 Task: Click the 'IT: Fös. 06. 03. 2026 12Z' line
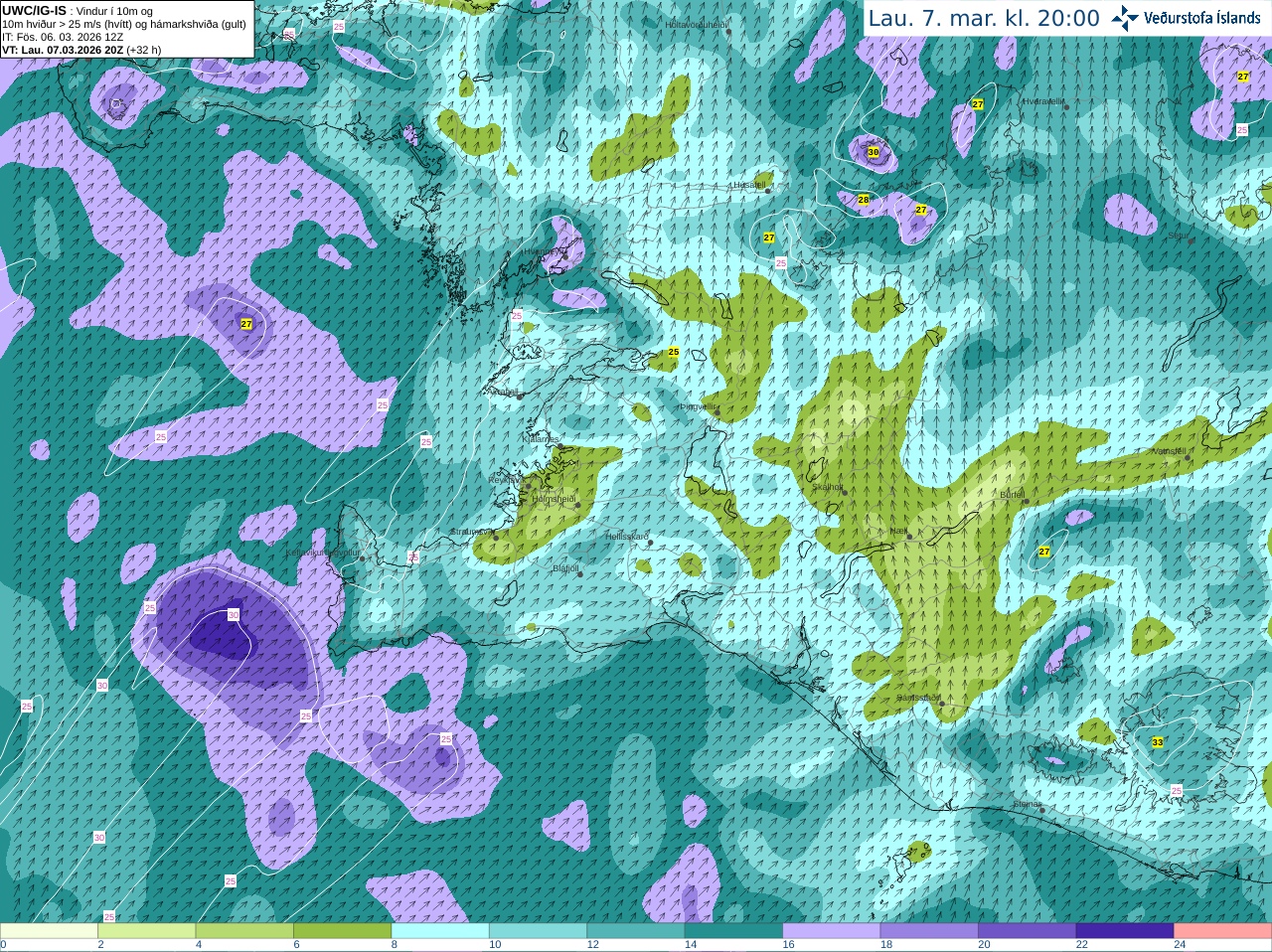(63, 37)
